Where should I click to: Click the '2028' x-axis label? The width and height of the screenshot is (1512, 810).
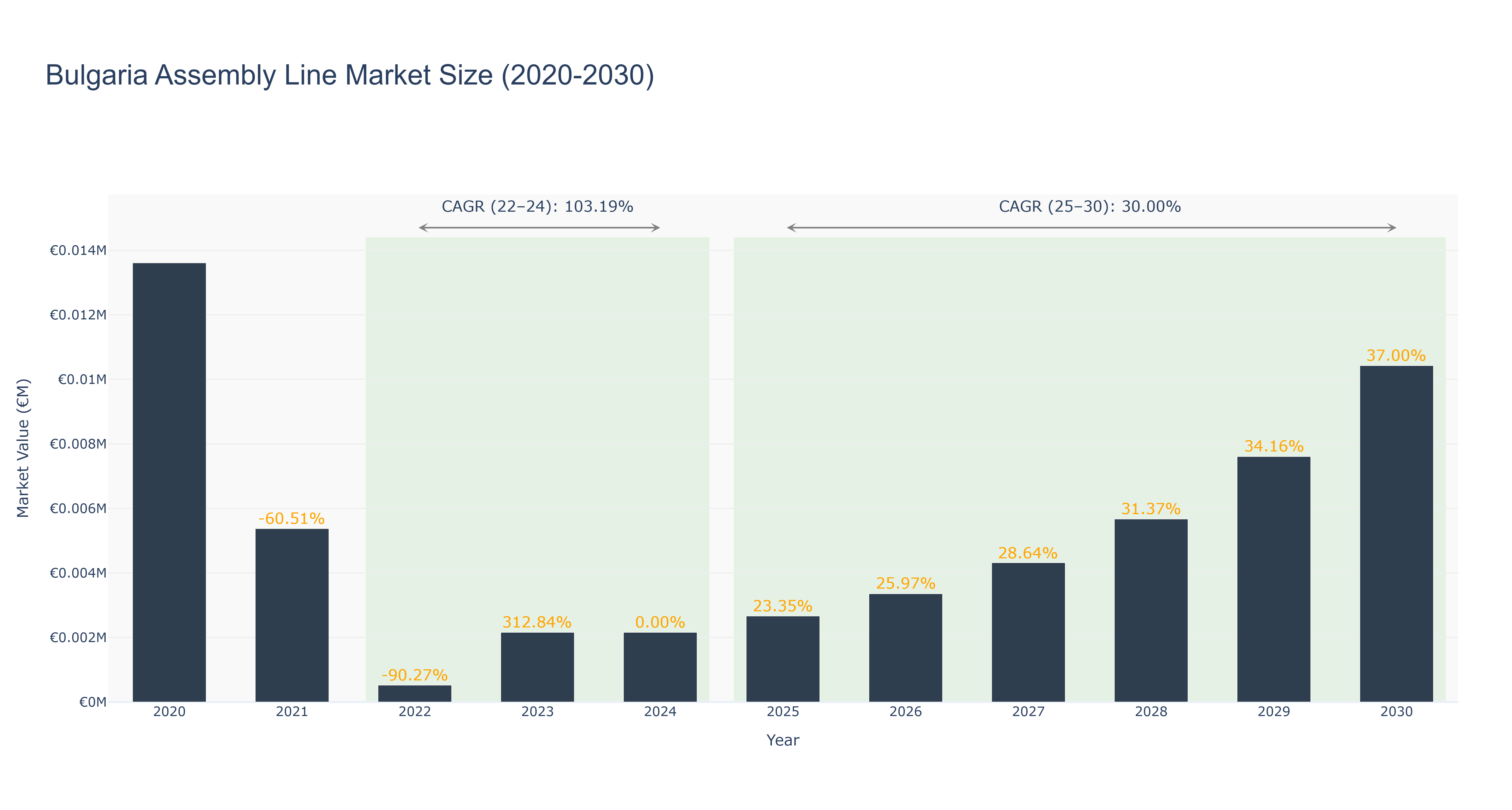tap(1150, 711)
